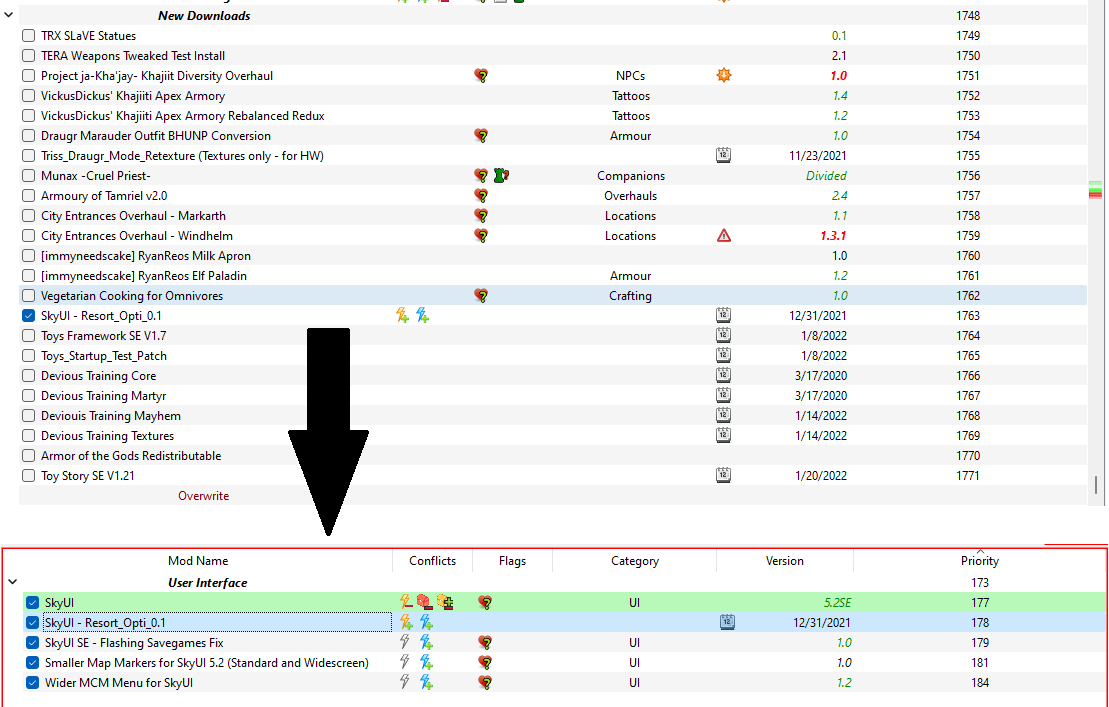Collapse the User Interface separator
This screenshot has height=707, width=1109.
[12, 583]
